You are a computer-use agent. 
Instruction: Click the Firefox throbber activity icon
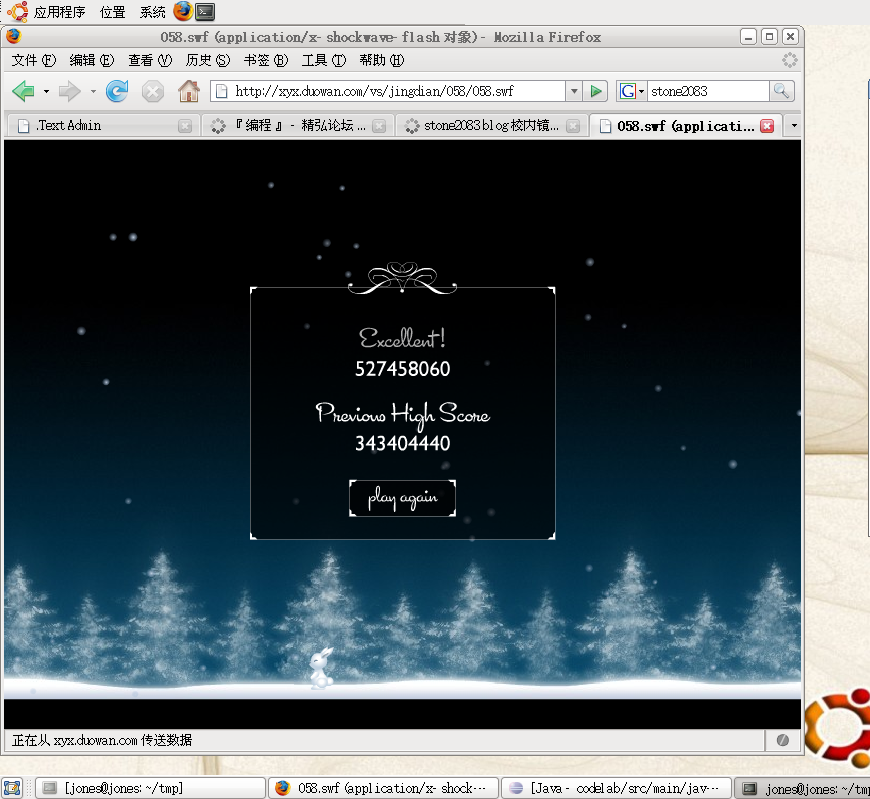pyautogui.click(x=790, y=60)
